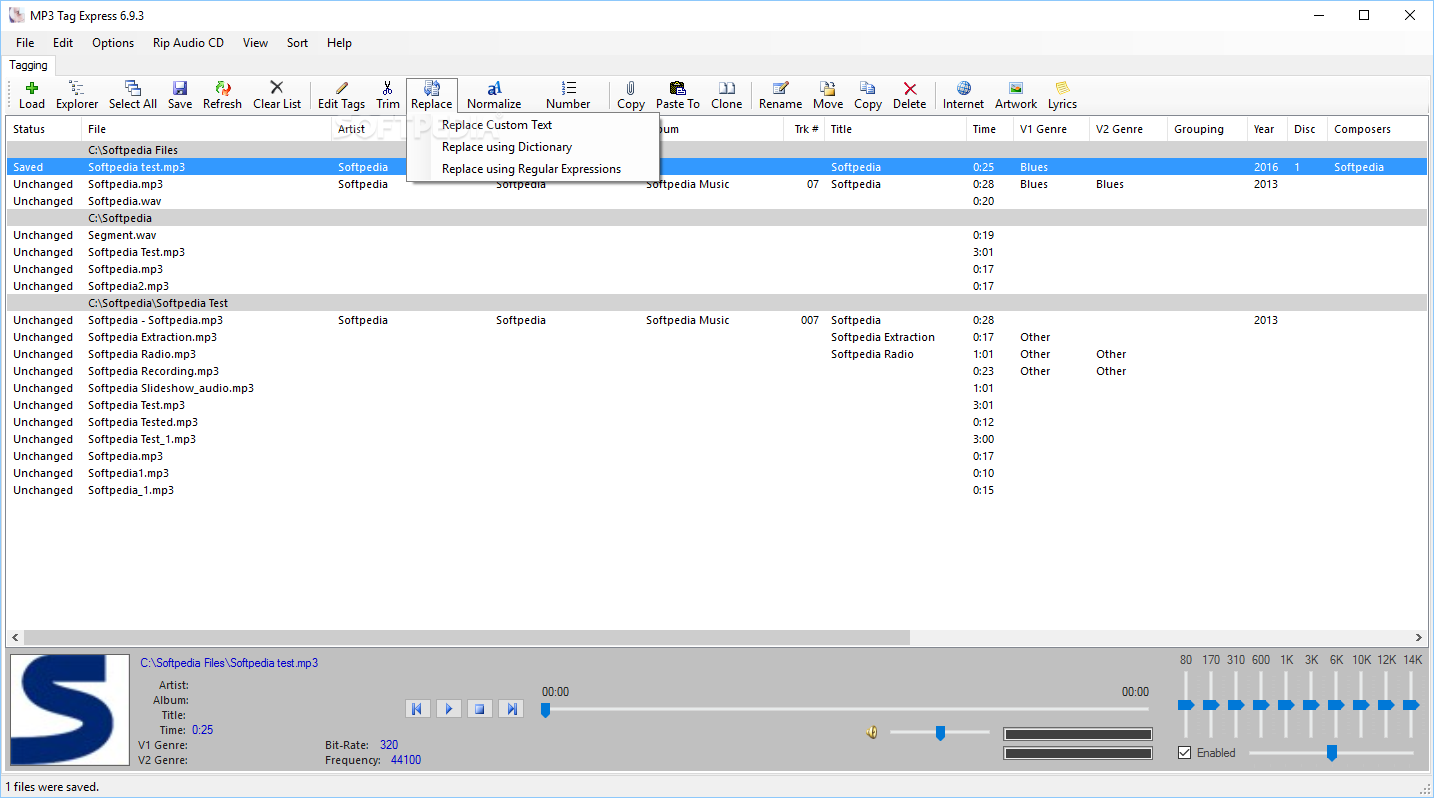Viewport: 1434px width, 798px height.
Task: Click the C:\Softpedia\Softpedia Test folder row
Action: click(716, 303)
